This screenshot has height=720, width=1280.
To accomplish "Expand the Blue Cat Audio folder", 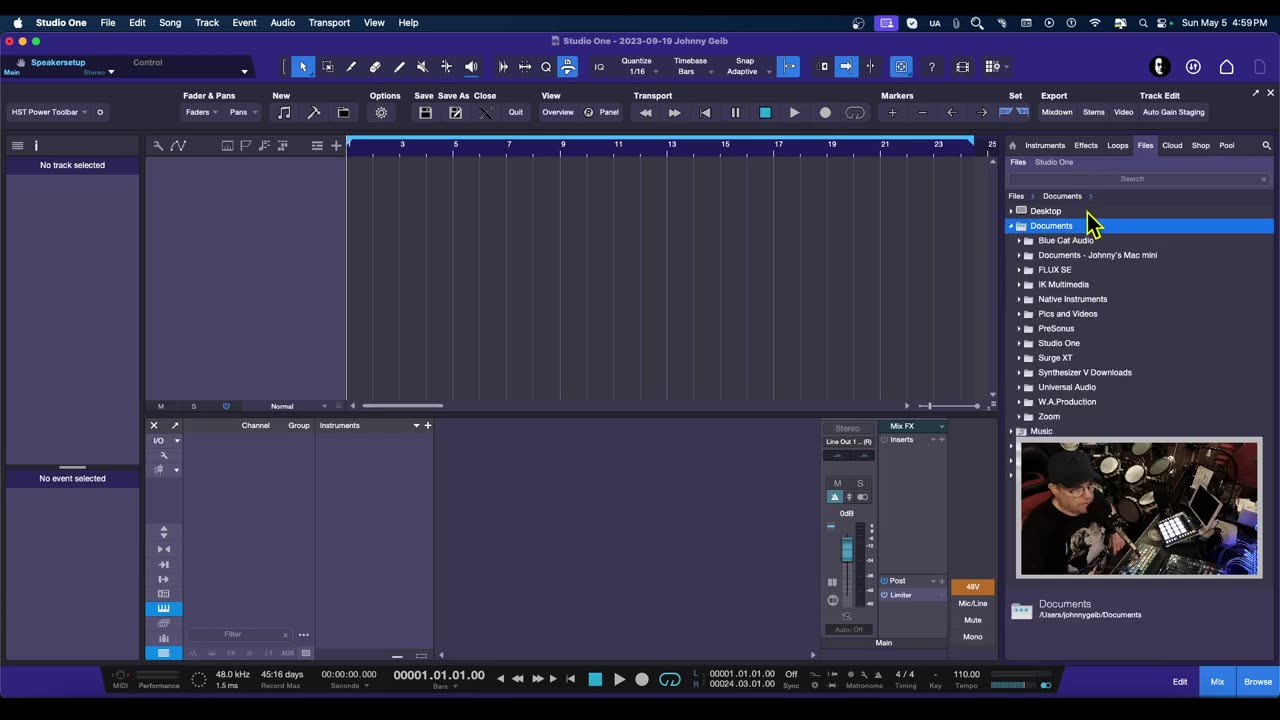I will point(1019,241).
